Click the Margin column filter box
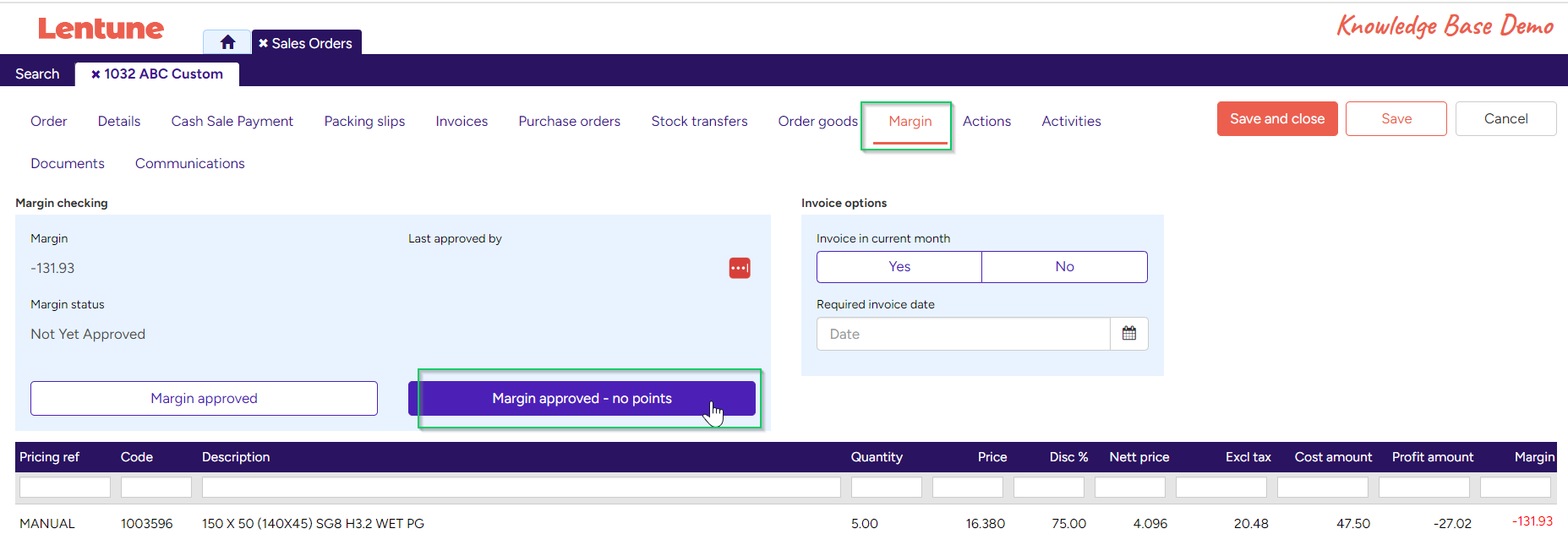 tap(1516, 488)
